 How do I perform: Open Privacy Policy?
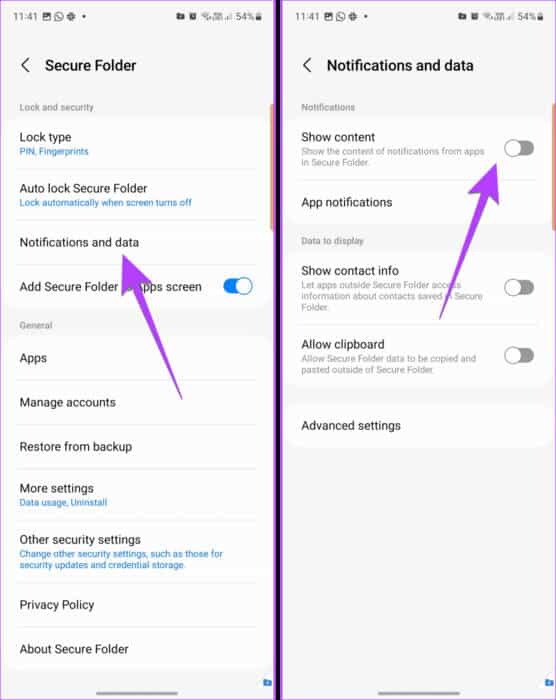pos(137,604)
